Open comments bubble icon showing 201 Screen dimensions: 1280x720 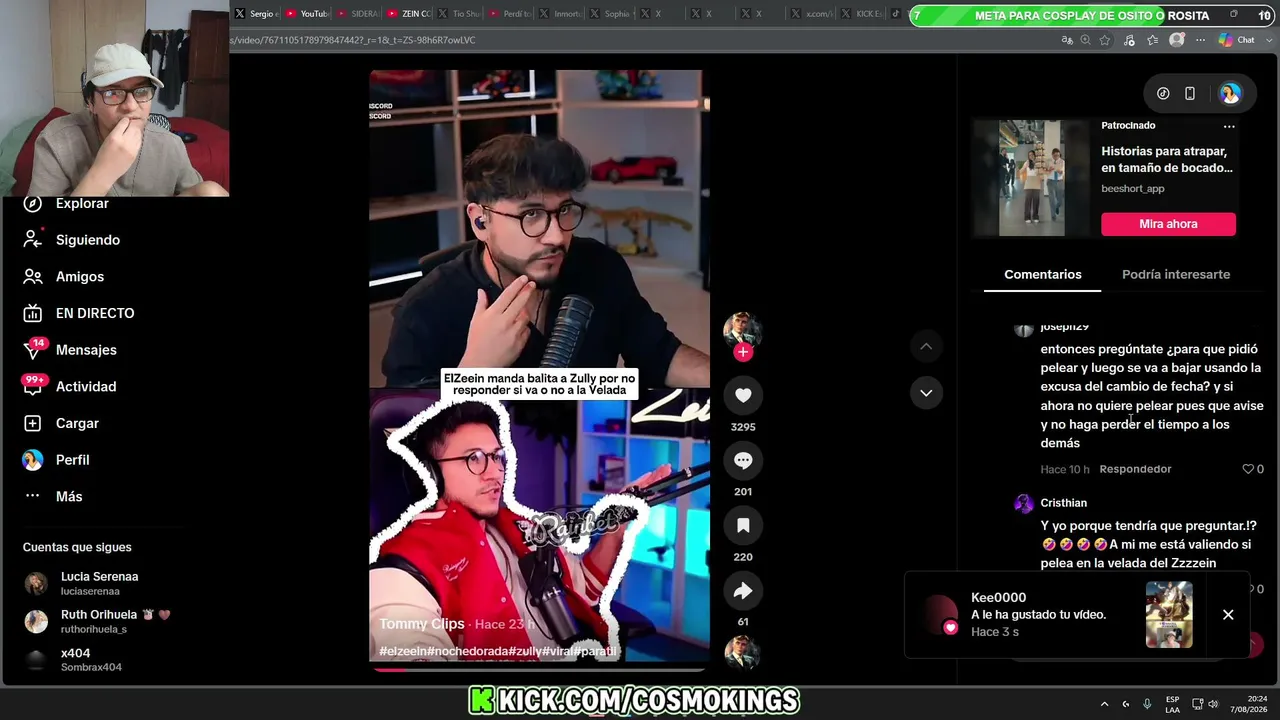pyautogui.click(x=743, y=460)
